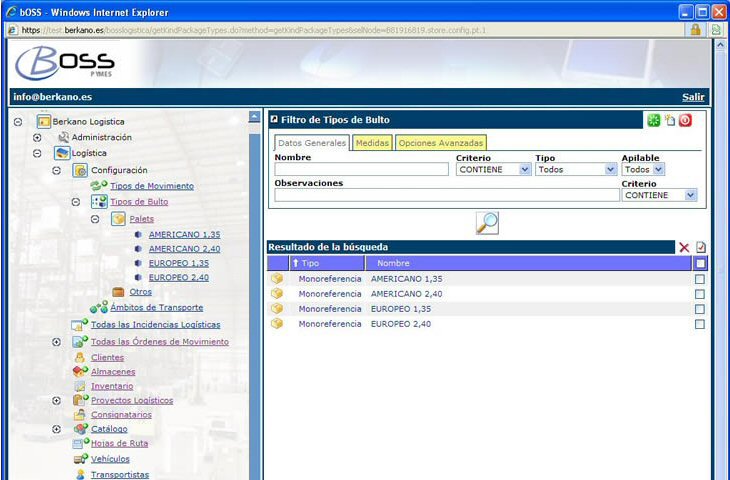The width and height of the screenshot is (730, 480).
Task: Collapse the Palets tree node
Action: (x=95, y=219)
